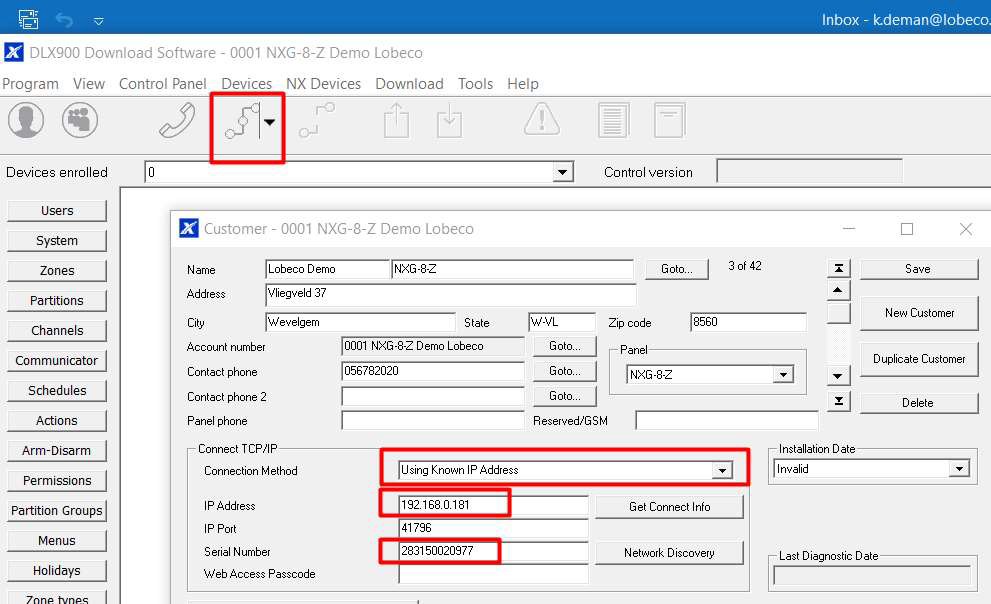Open the quick access customize arrow
The height and width of the screenshot is (604, 991).
pyautogui.click(x=99, y=21)
